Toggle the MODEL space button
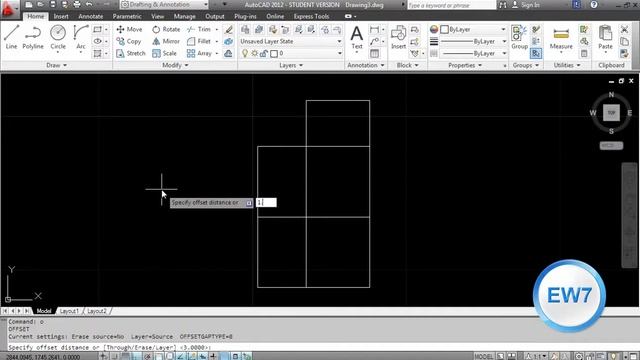640x360 pixels. [484, 356]
